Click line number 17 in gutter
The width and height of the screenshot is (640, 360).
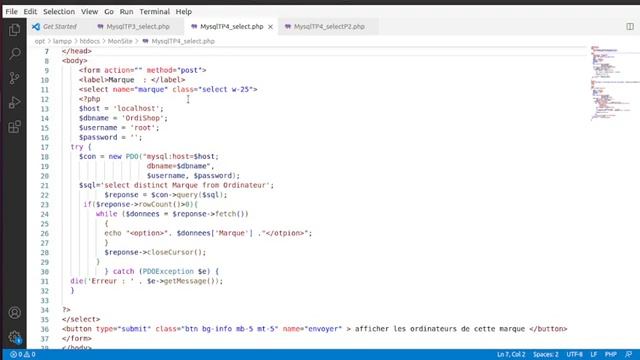(44, 147)
